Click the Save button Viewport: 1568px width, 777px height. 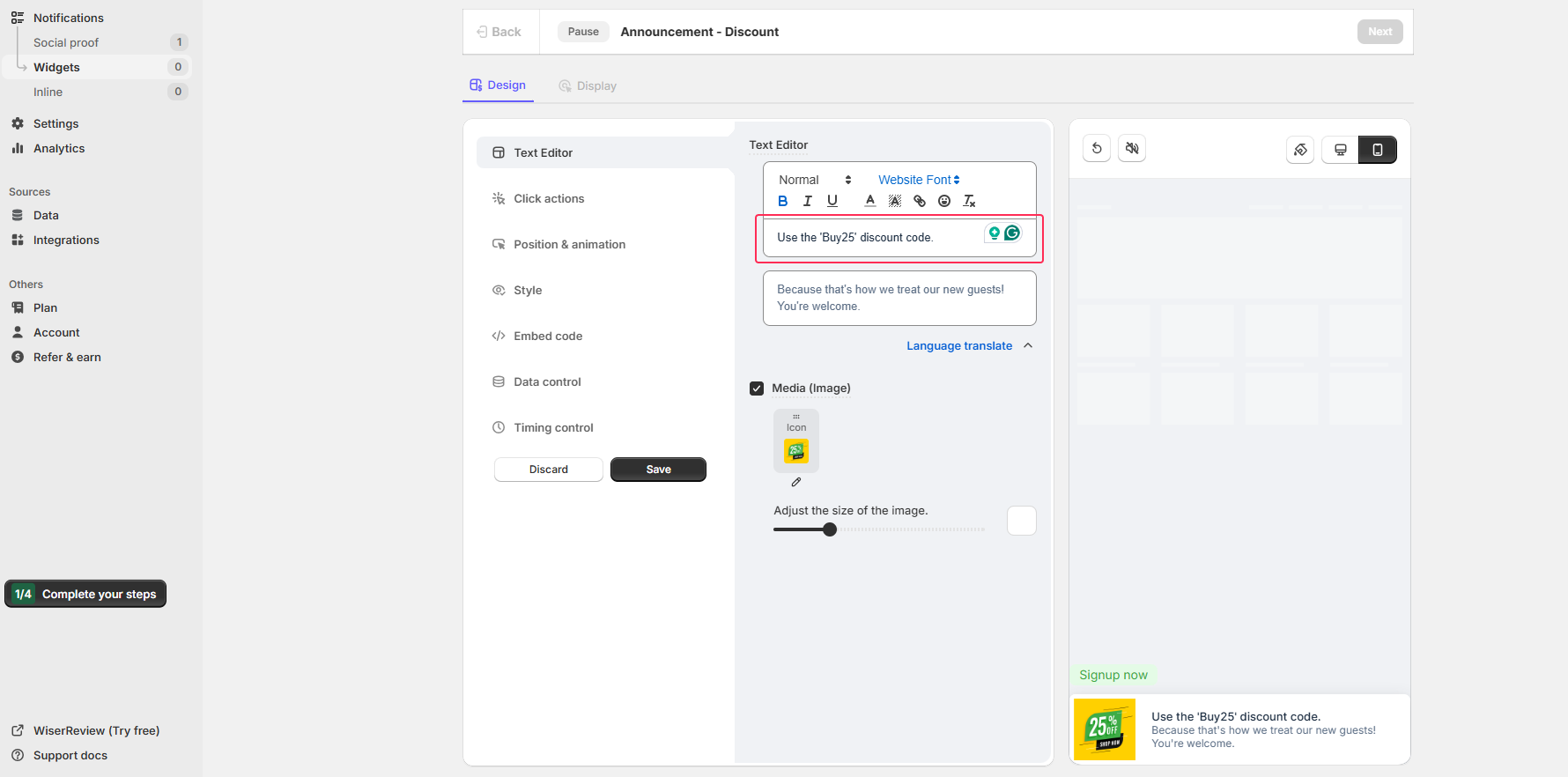click(x=658, y=470)
